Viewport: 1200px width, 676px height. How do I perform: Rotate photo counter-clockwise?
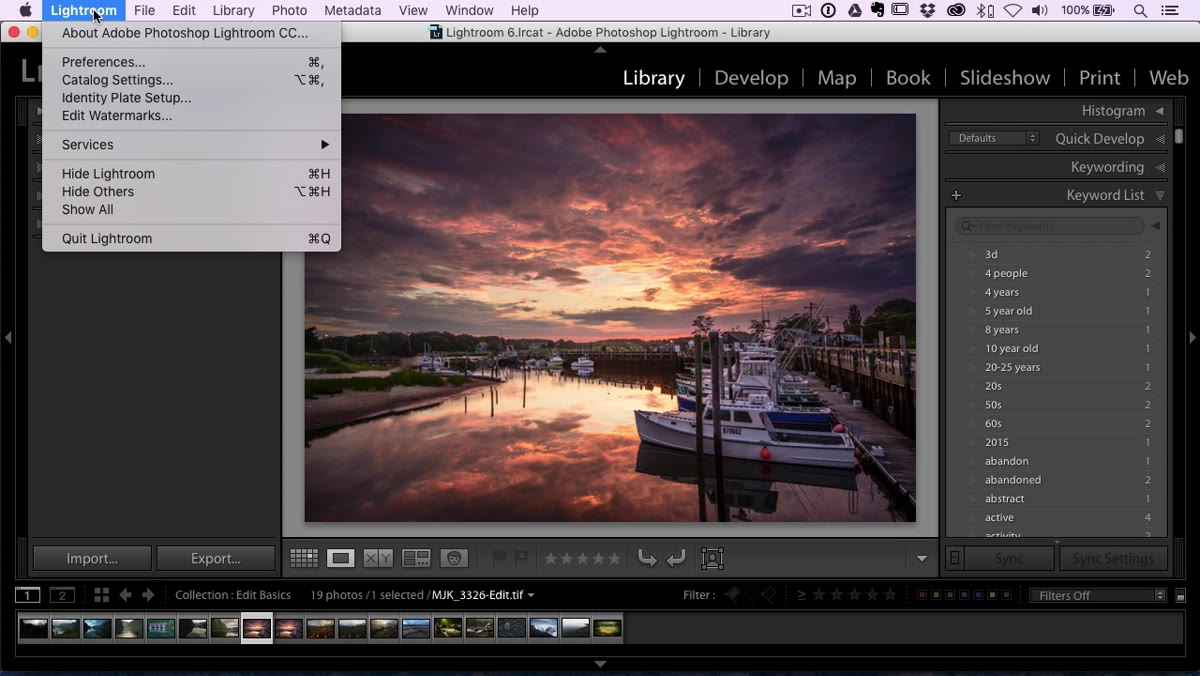point(647,559)
